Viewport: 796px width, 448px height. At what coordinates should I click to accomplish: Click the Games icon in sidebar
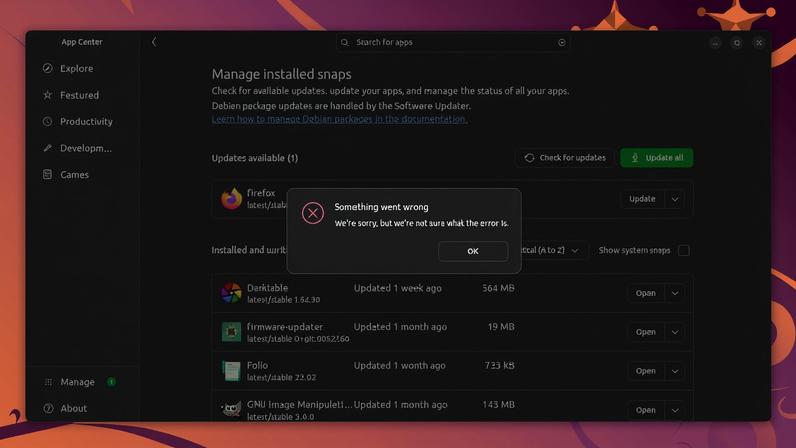pos(47,174)
